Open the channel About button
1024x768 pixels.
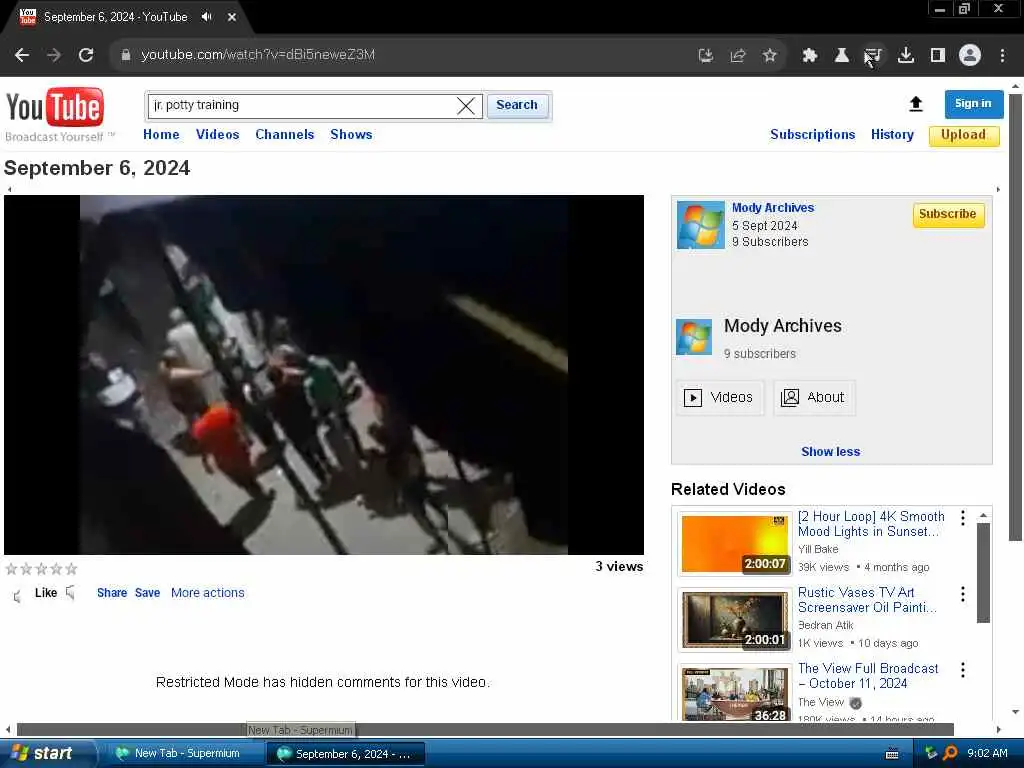(x=814, y=397)
